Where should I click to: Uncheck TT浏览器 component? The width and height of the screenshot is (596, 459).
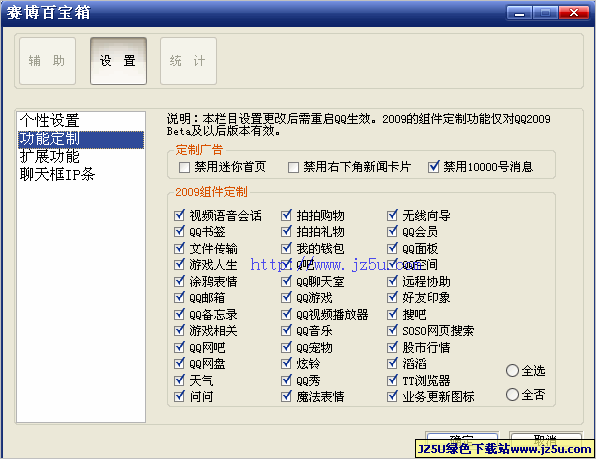392,380
